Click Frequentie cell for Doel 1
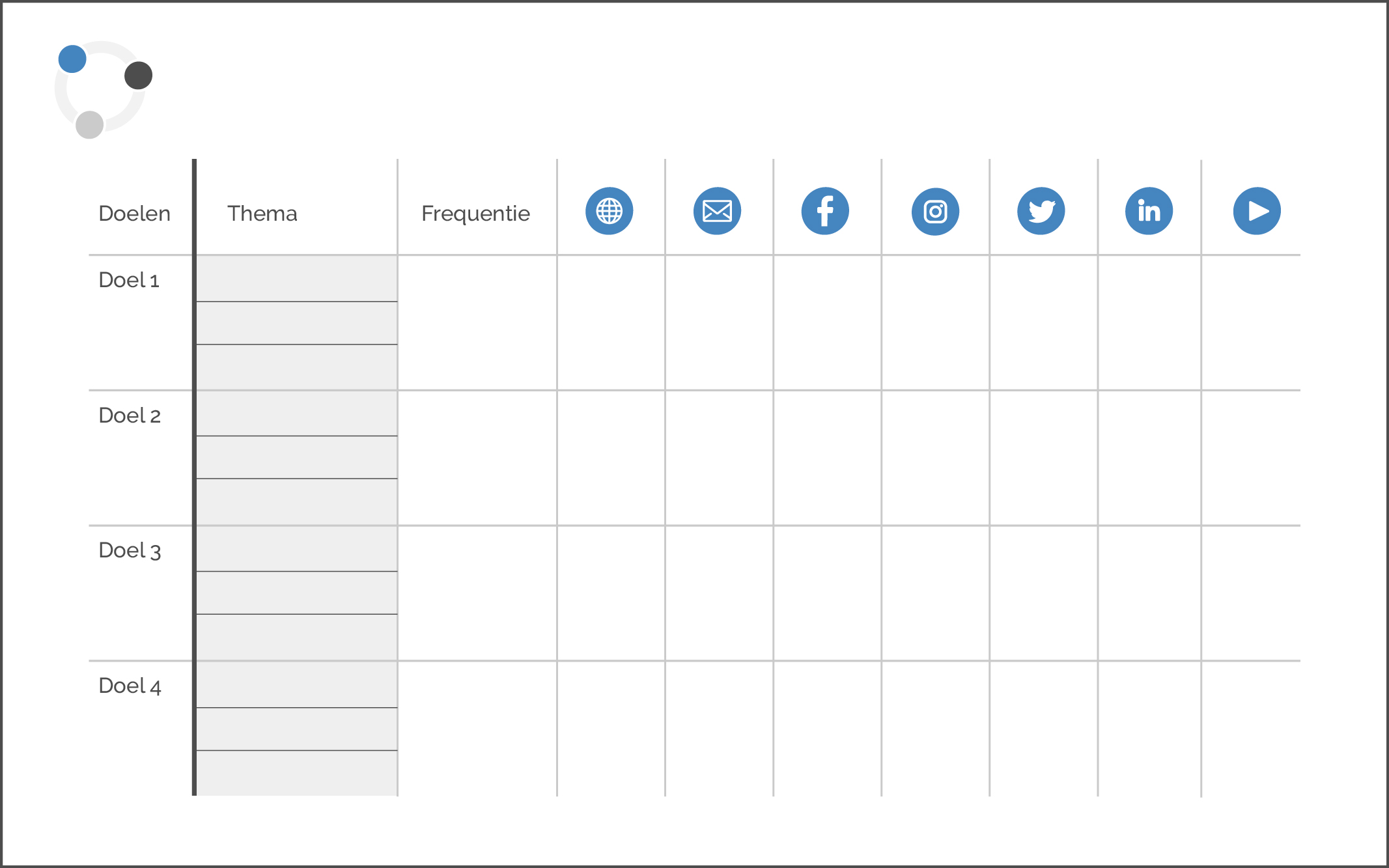Screen dimensions: 1389x868 pos(477,323)
